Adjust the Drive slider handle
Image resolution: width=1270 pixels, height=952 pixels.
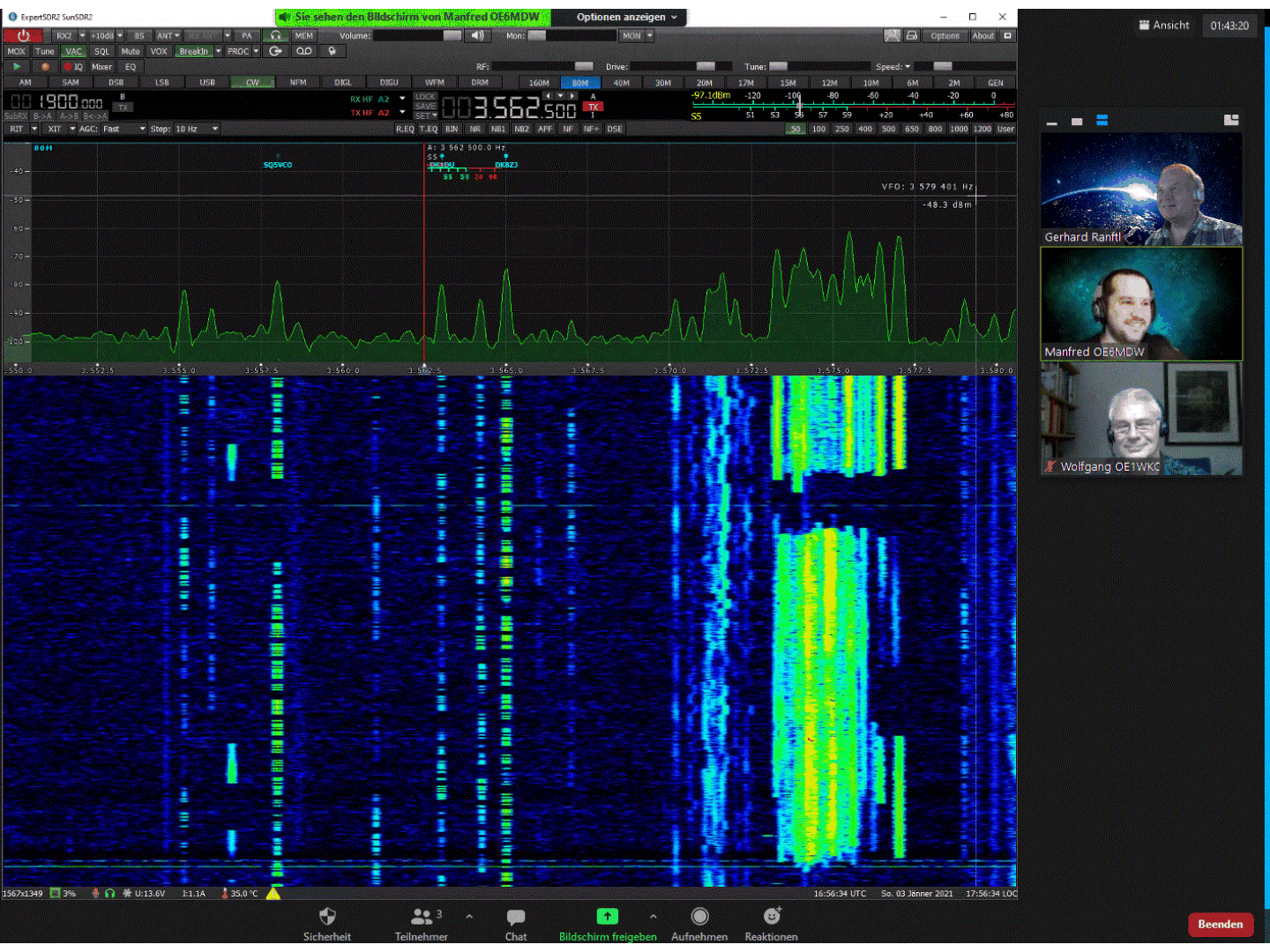point(706,66)
